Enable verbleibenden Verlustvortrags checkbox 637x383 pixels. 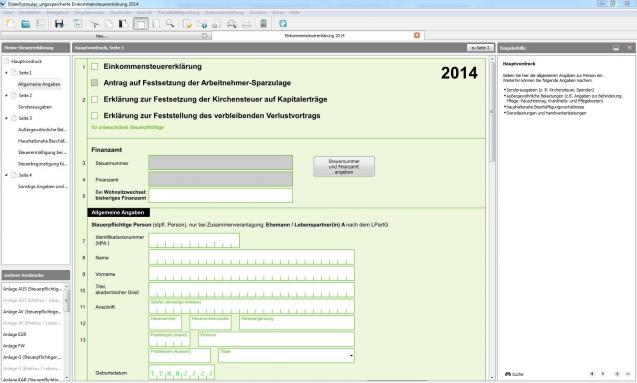pos(95,116)
